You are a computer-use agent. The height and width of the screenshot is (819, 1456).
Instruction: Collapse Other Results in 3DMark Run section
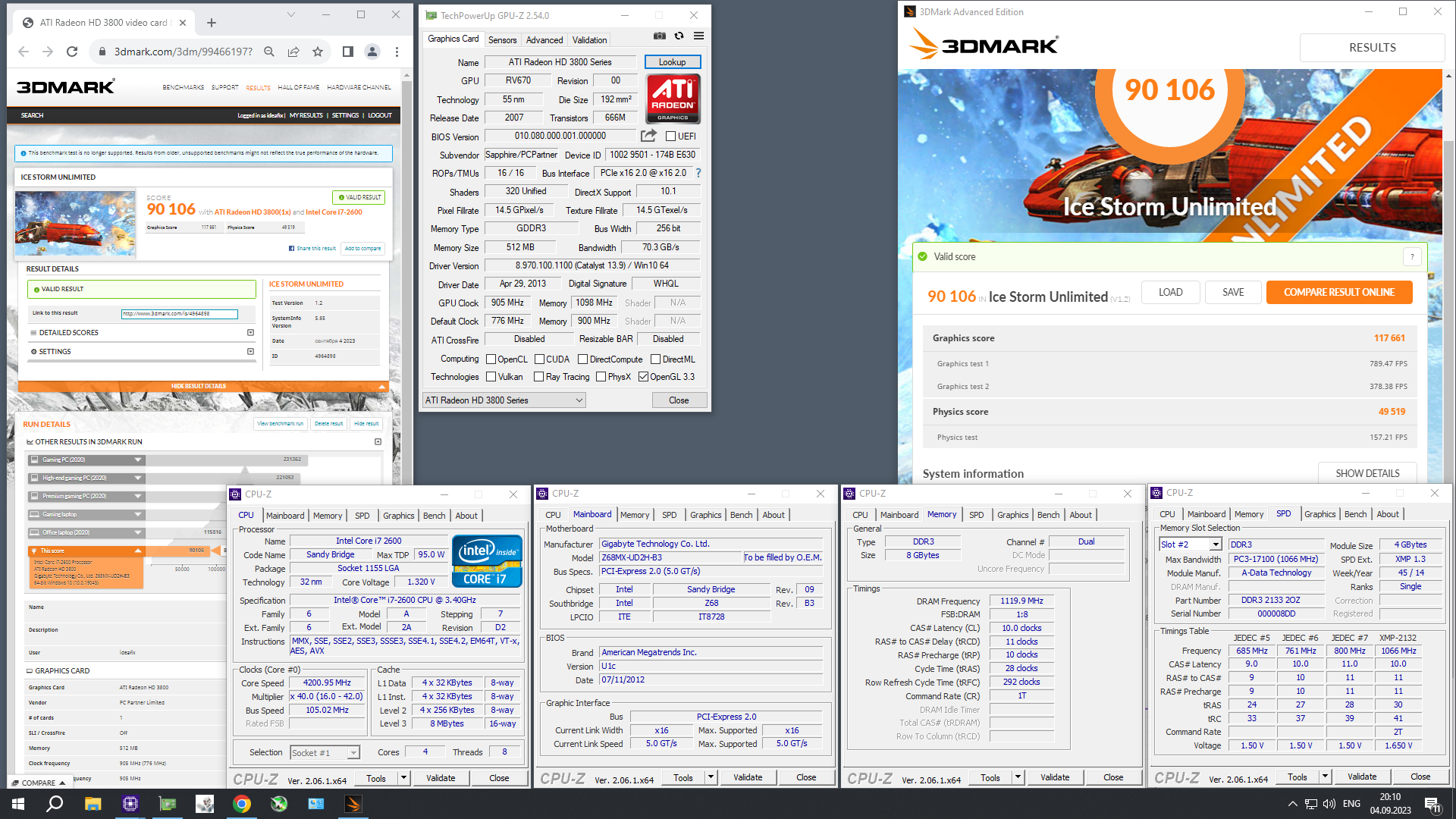(378, 441)
